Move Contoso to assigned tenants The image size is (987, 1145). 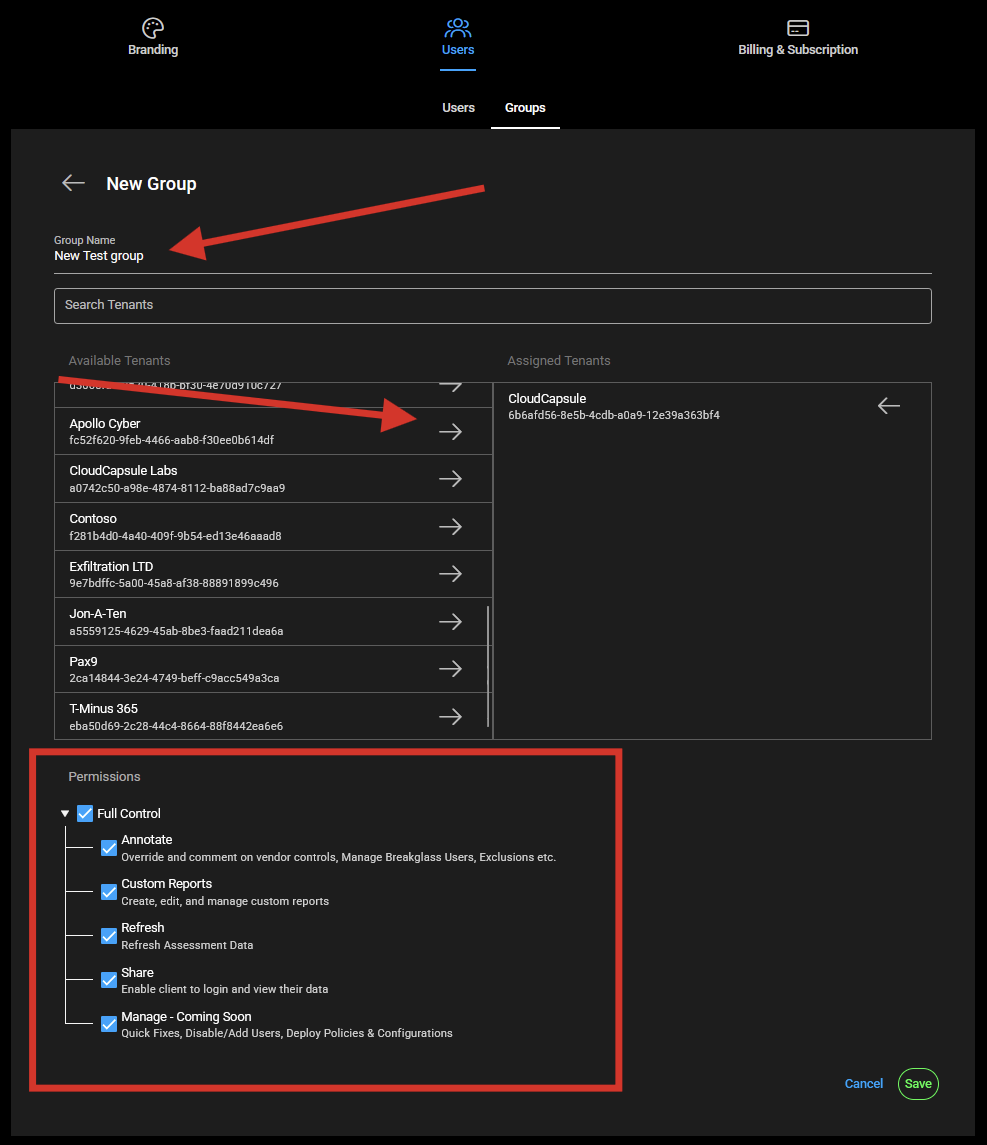[450, 527]
